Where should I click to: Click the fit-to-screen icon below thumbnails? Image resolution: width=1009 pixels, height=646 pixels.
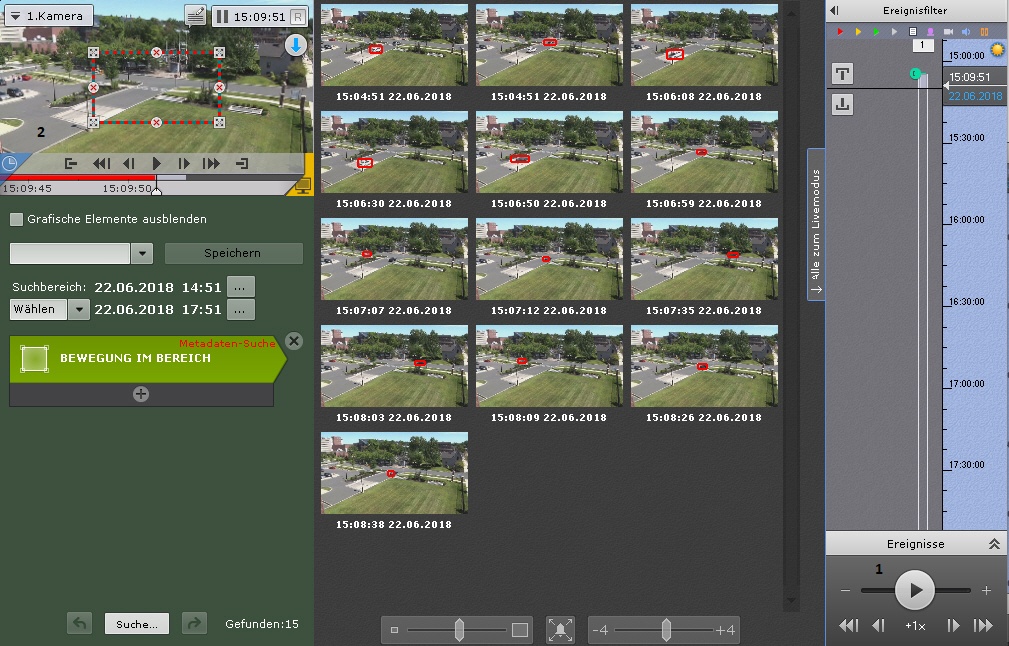pos(560,630)
